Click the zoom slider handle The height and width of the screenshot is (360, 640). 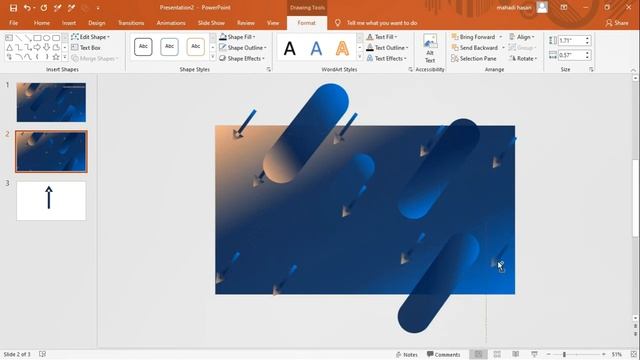pos(564,354)
